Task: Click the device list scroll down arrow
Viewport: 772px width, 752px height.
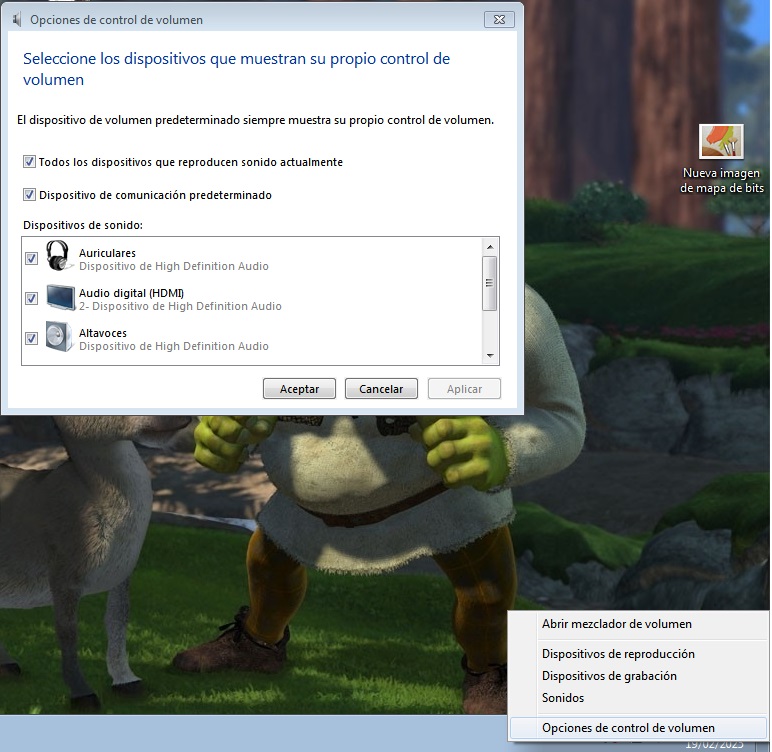Action: pos(489,356)
